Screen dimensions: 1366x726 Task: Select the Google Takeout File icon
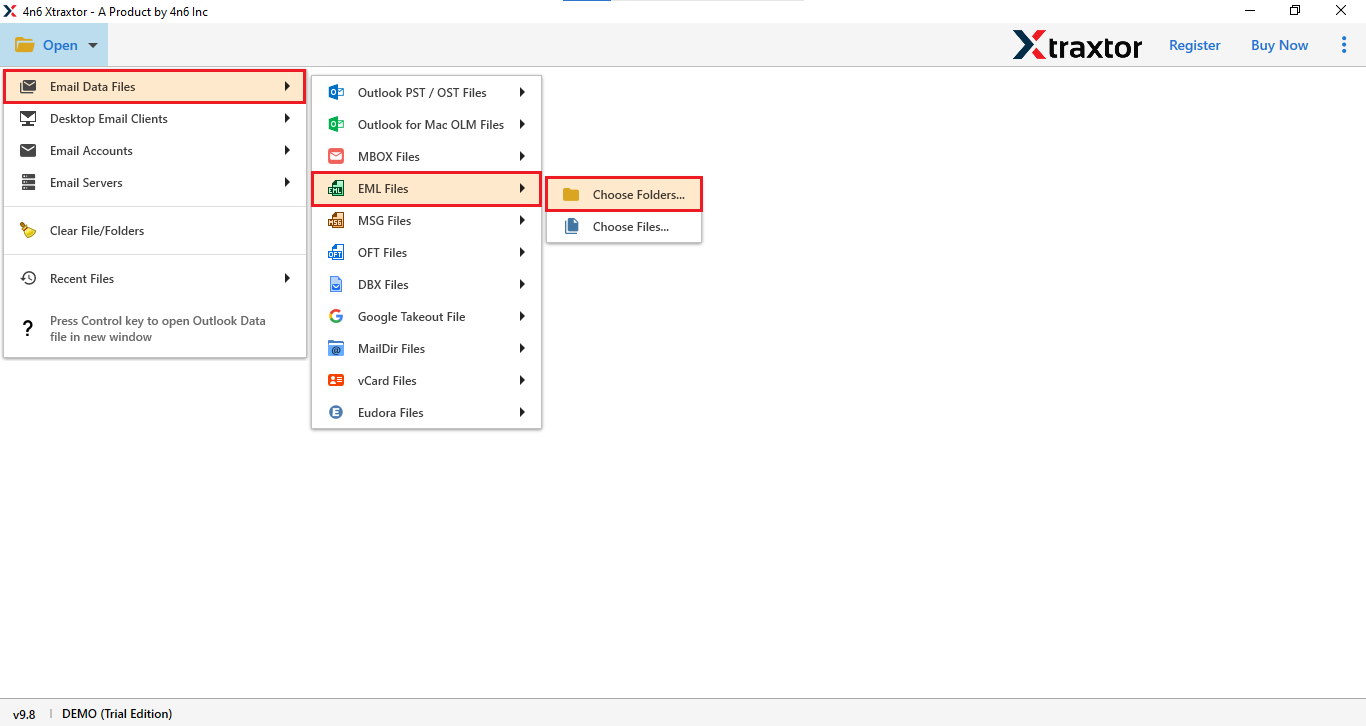[336, 316]
